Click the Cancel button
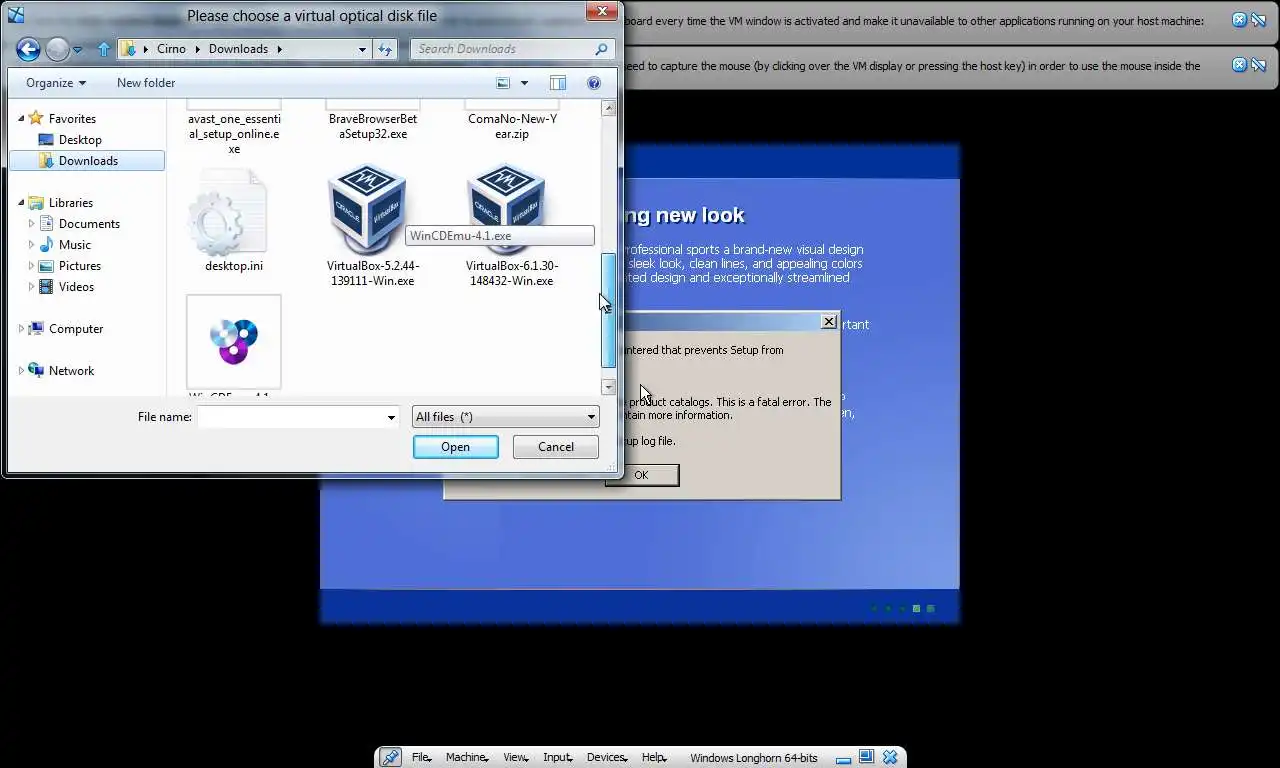 556,447
